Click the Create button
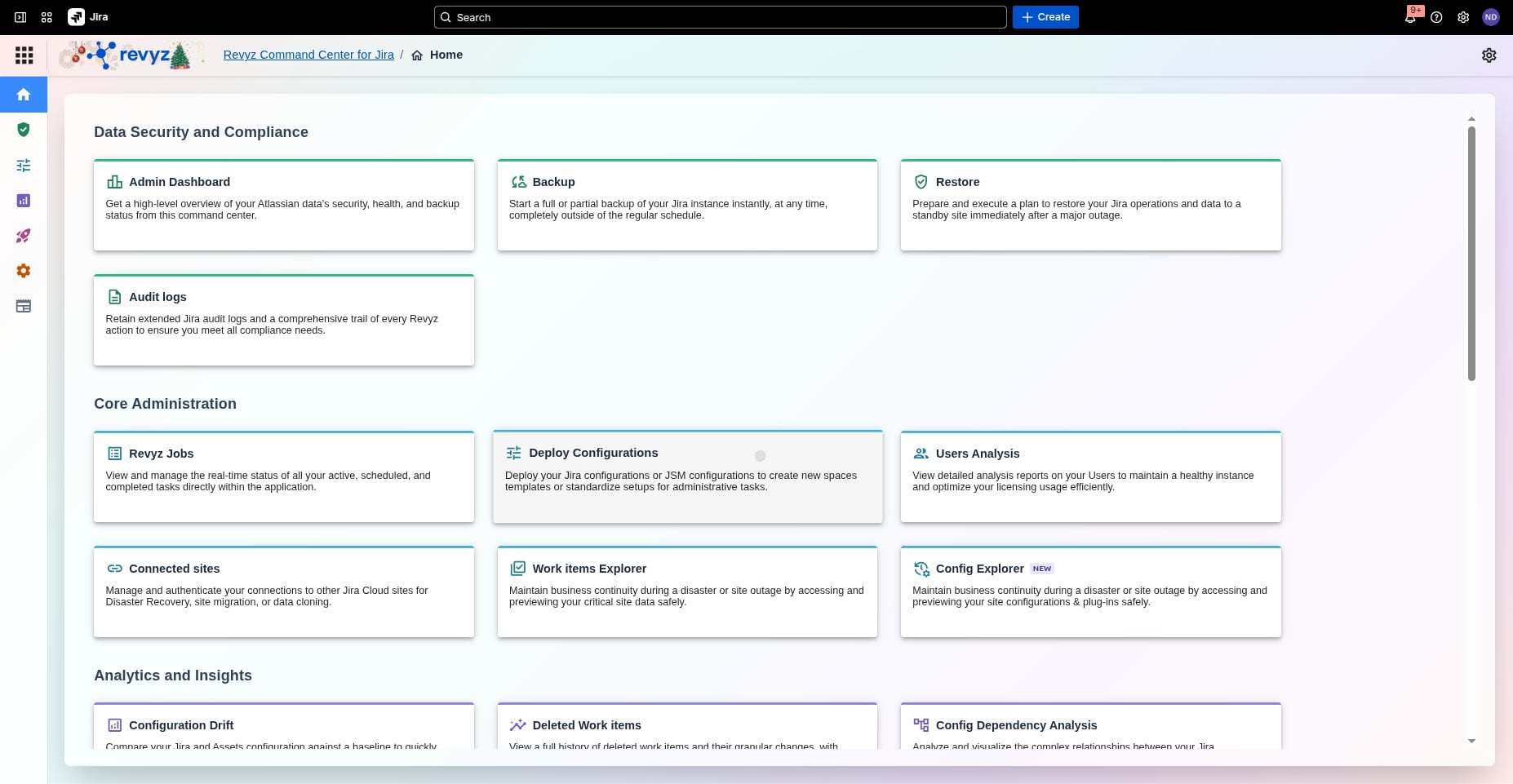Viewport: 1513px width, 784px height. [x=1045, y=17]
